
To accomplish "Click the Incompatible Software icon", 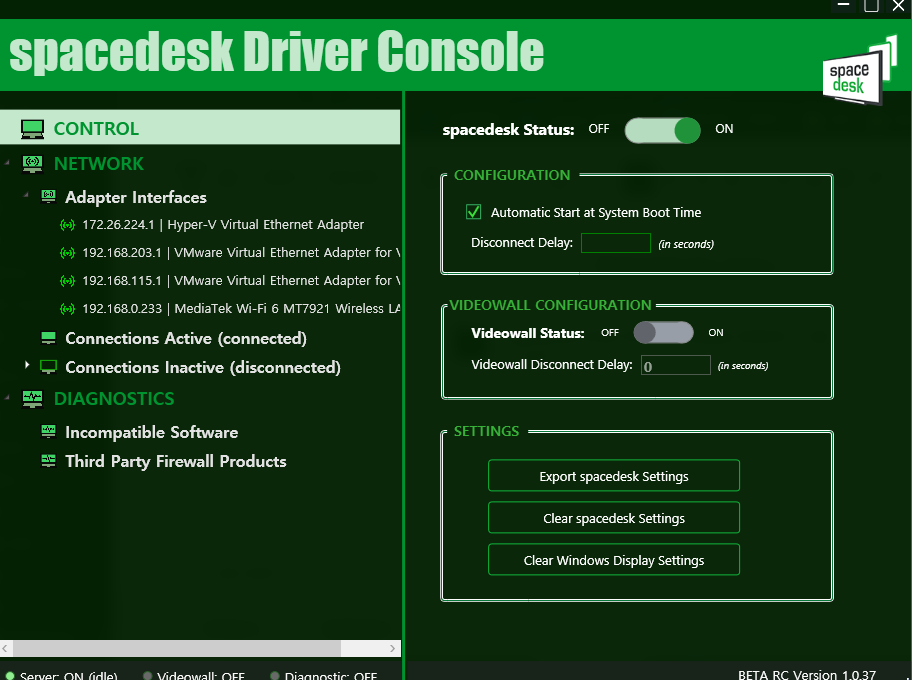I will pos(49,432).
